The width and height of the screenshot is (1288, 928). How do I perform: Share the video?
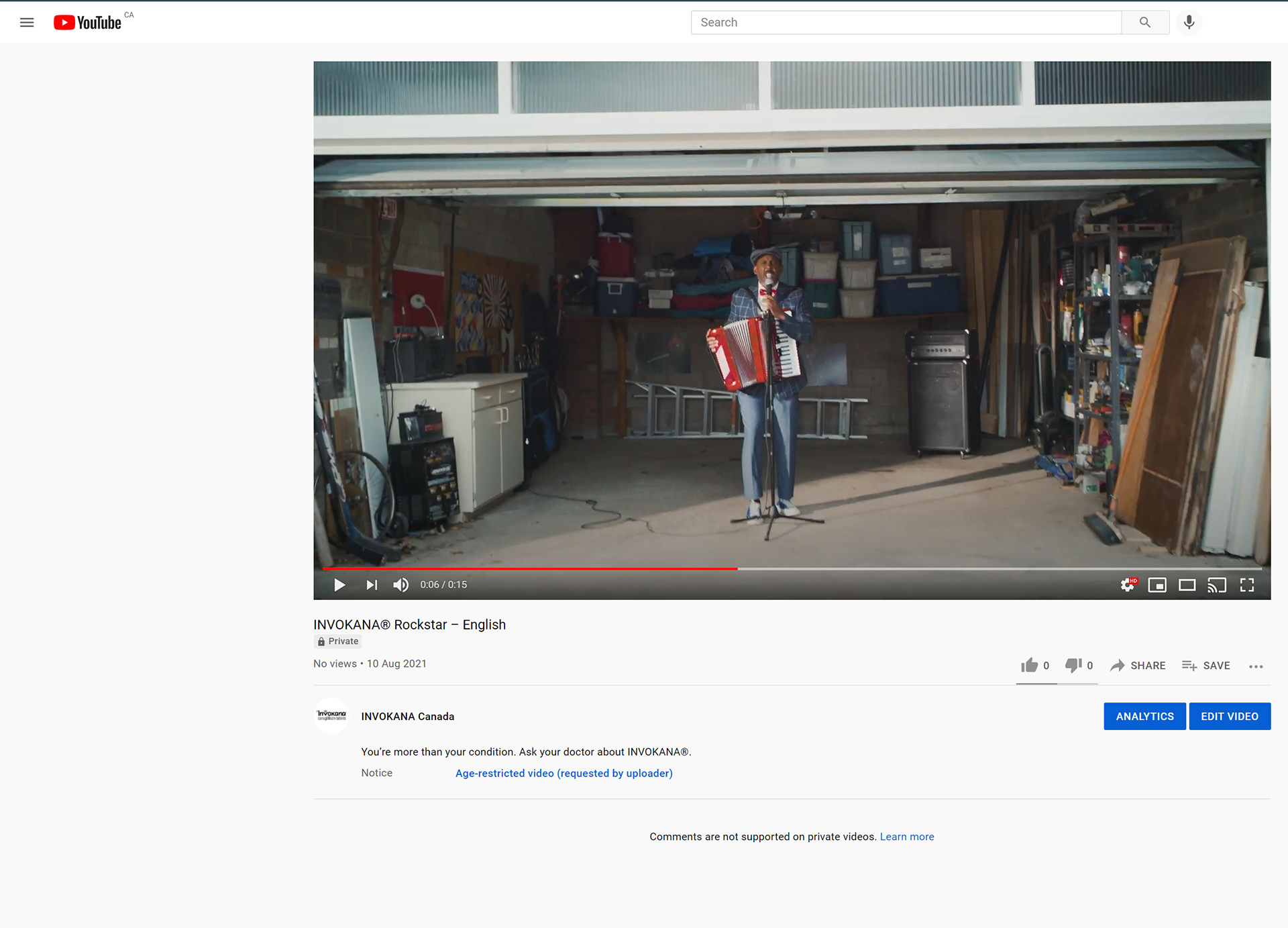(x=1138, y=666)
